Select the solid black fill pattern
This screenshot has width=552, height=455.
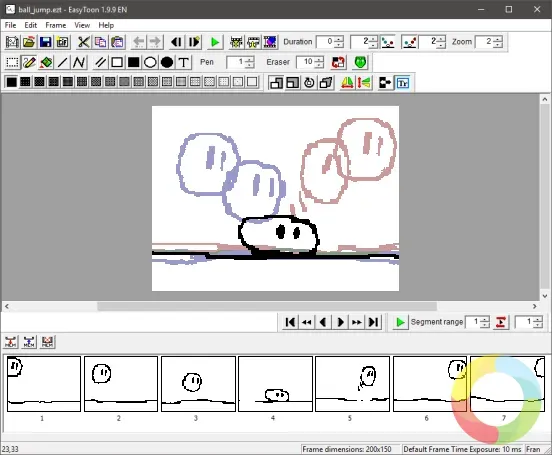click(x=11, y=82)
